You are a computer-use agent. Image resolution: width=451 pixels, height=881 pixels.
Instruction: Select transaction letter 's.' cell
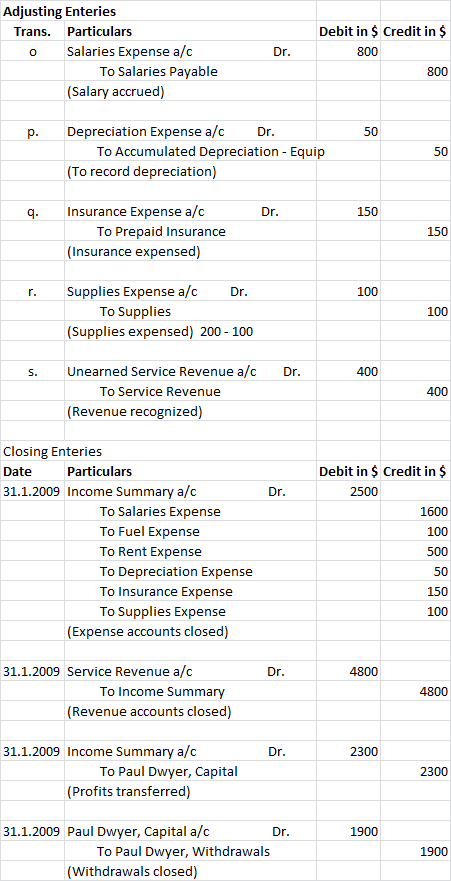(x=33, y=372)
